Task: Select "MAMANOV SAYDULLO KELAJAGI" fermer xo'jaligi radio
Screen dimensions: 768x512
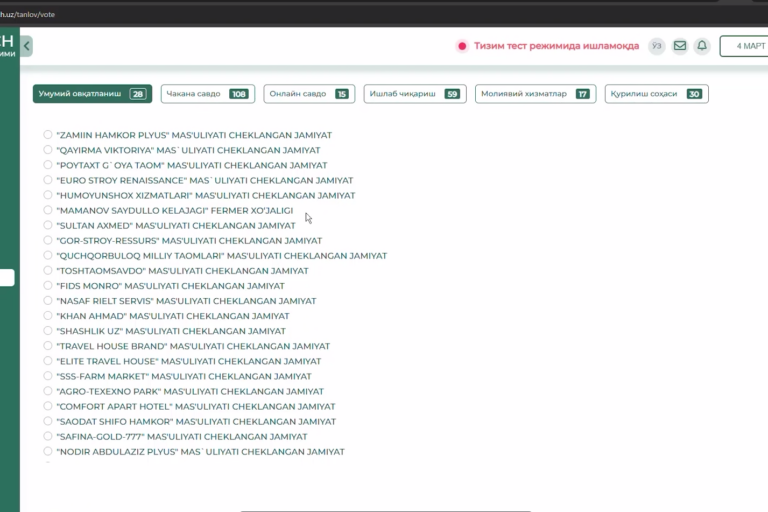Action: 48,211
